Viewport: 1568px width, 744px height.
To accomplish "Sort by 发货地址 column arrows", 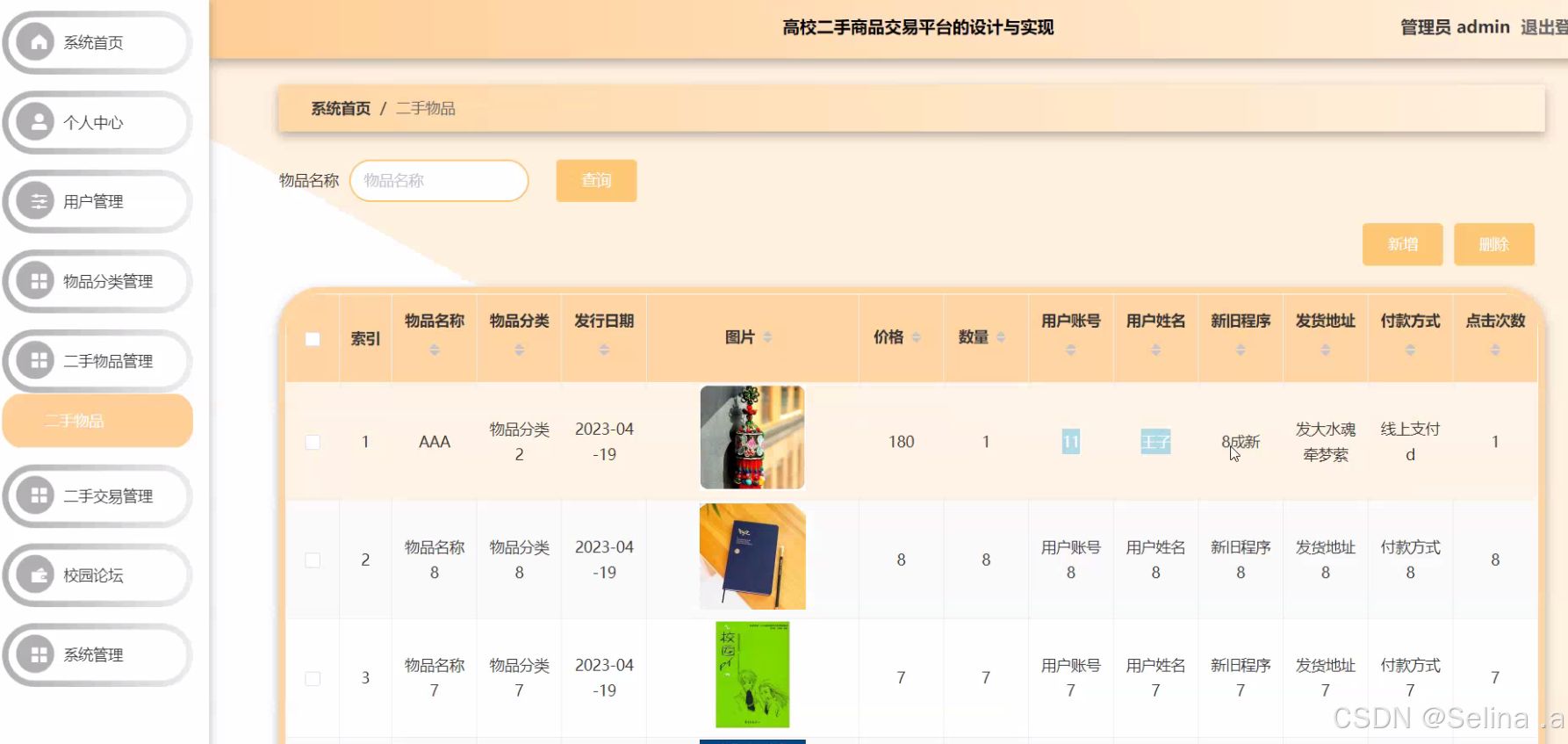I will tap(1326, 350).
